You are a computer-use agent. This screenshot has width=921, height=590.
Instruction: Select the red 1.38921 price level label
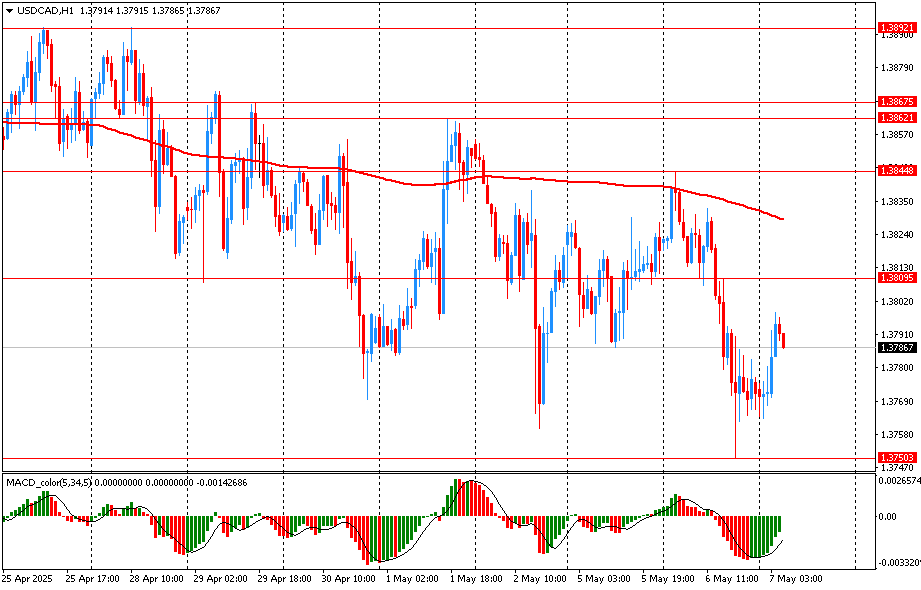click(896, 27)
